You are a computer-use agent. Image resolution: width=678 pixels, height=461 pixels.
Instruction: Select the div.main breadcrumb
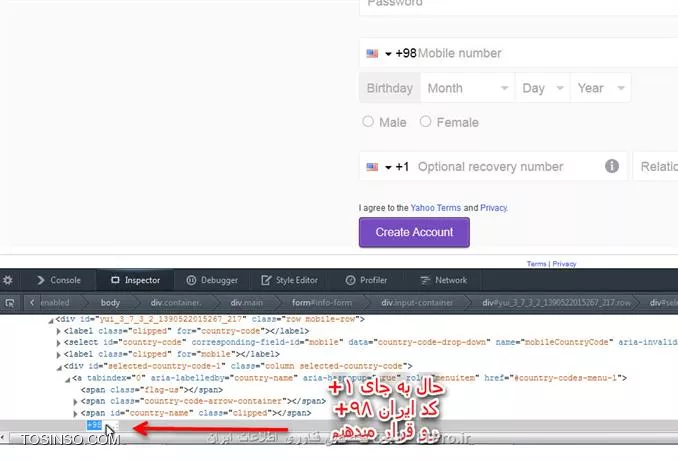click(246, 303)
